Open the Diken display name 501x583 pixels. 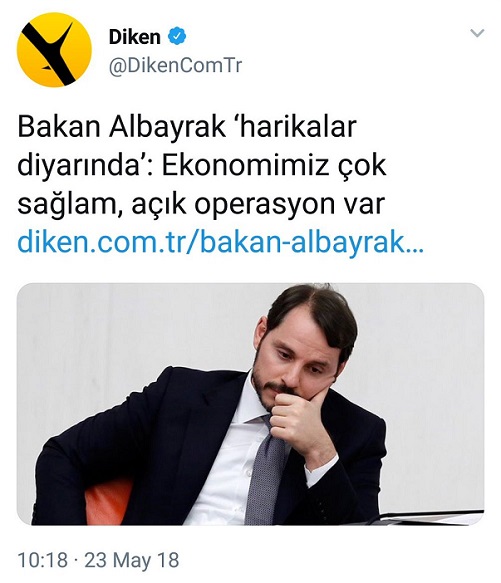click(135, 37)
